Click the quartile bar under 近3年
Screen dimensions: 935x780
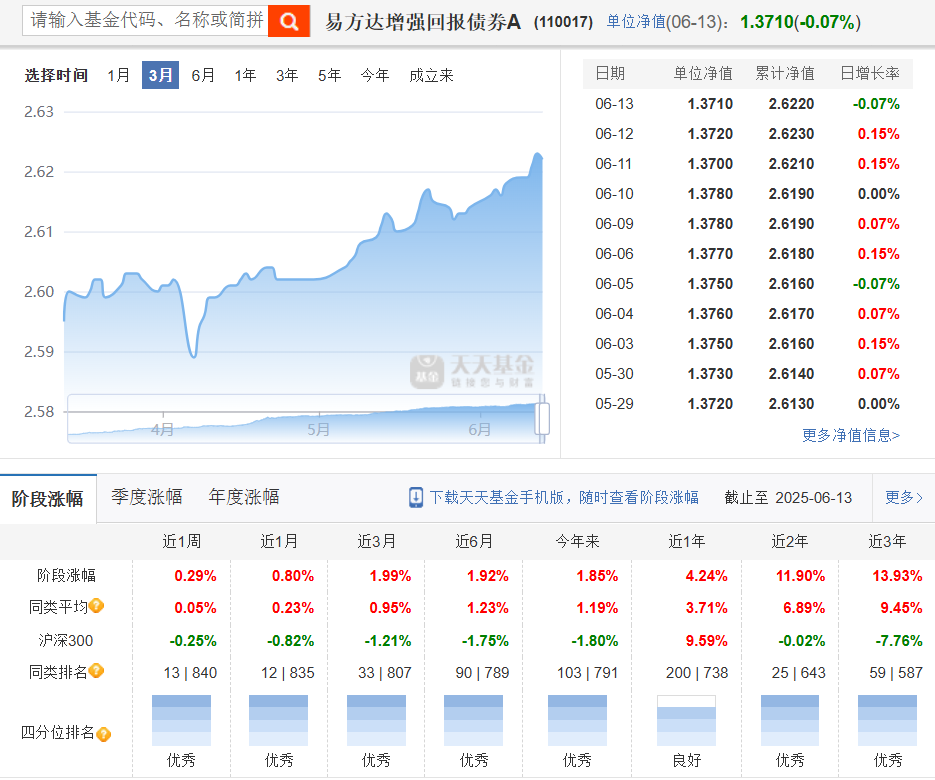tap(887, 720)
